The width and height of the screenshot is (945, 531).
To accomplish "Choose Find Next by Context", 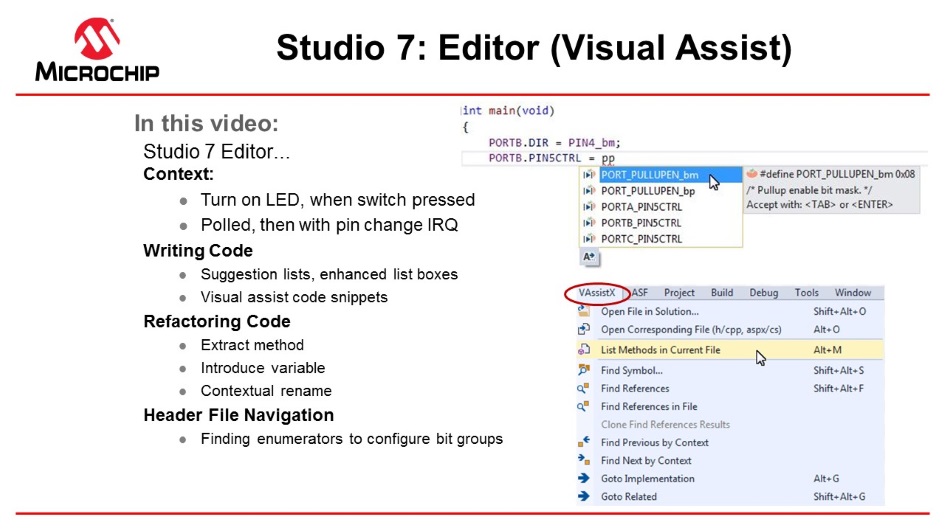I will [x=730, y=461].
